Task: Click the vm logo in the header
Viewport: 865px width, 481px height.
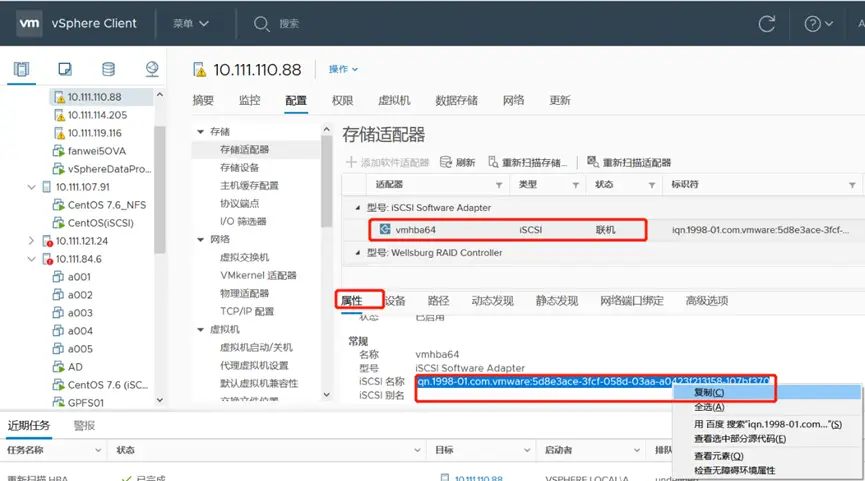Action: (x=29, y=23)
